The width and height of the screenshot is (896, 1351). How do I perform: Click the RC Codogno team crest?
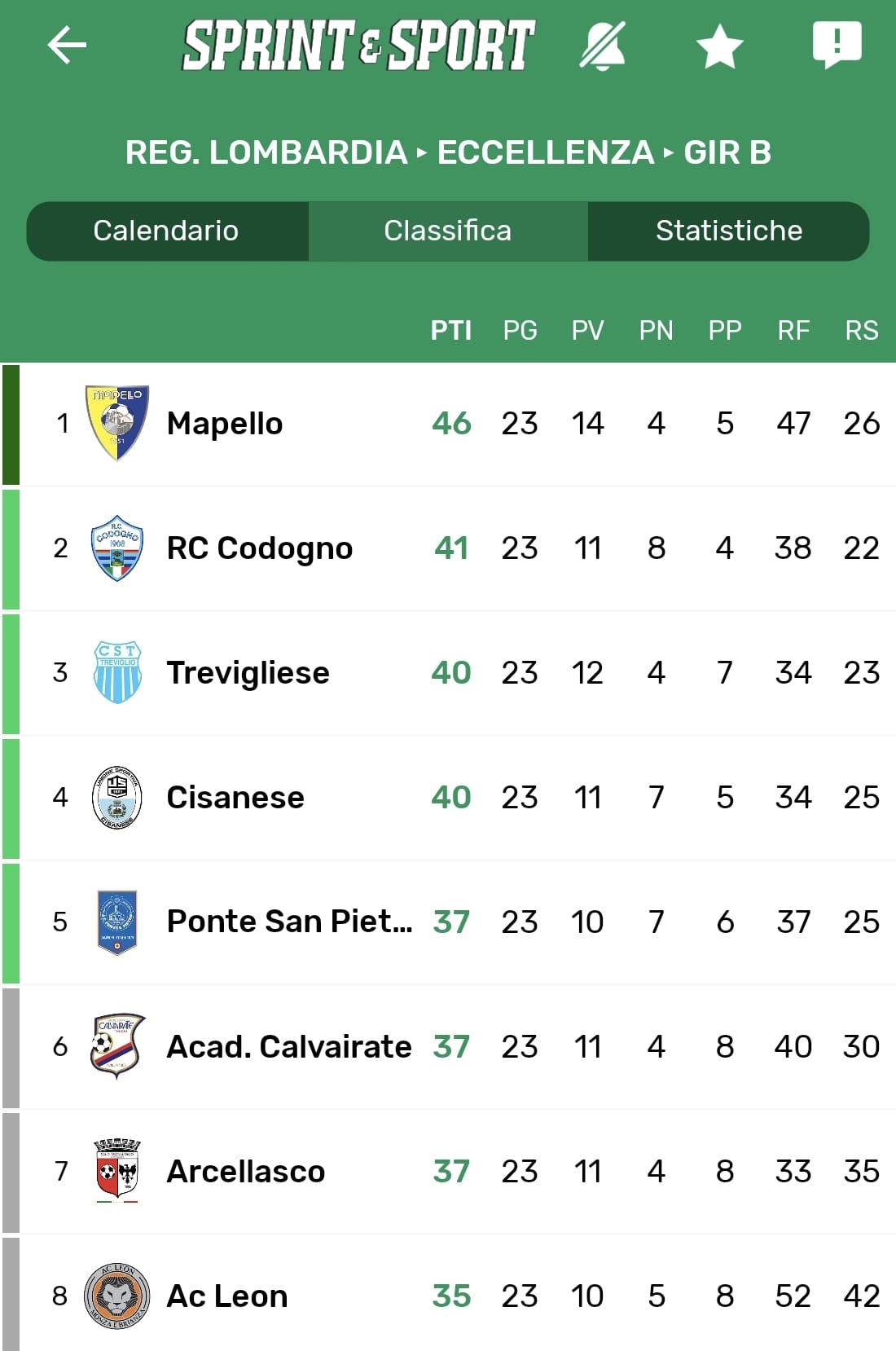point(117,548)
